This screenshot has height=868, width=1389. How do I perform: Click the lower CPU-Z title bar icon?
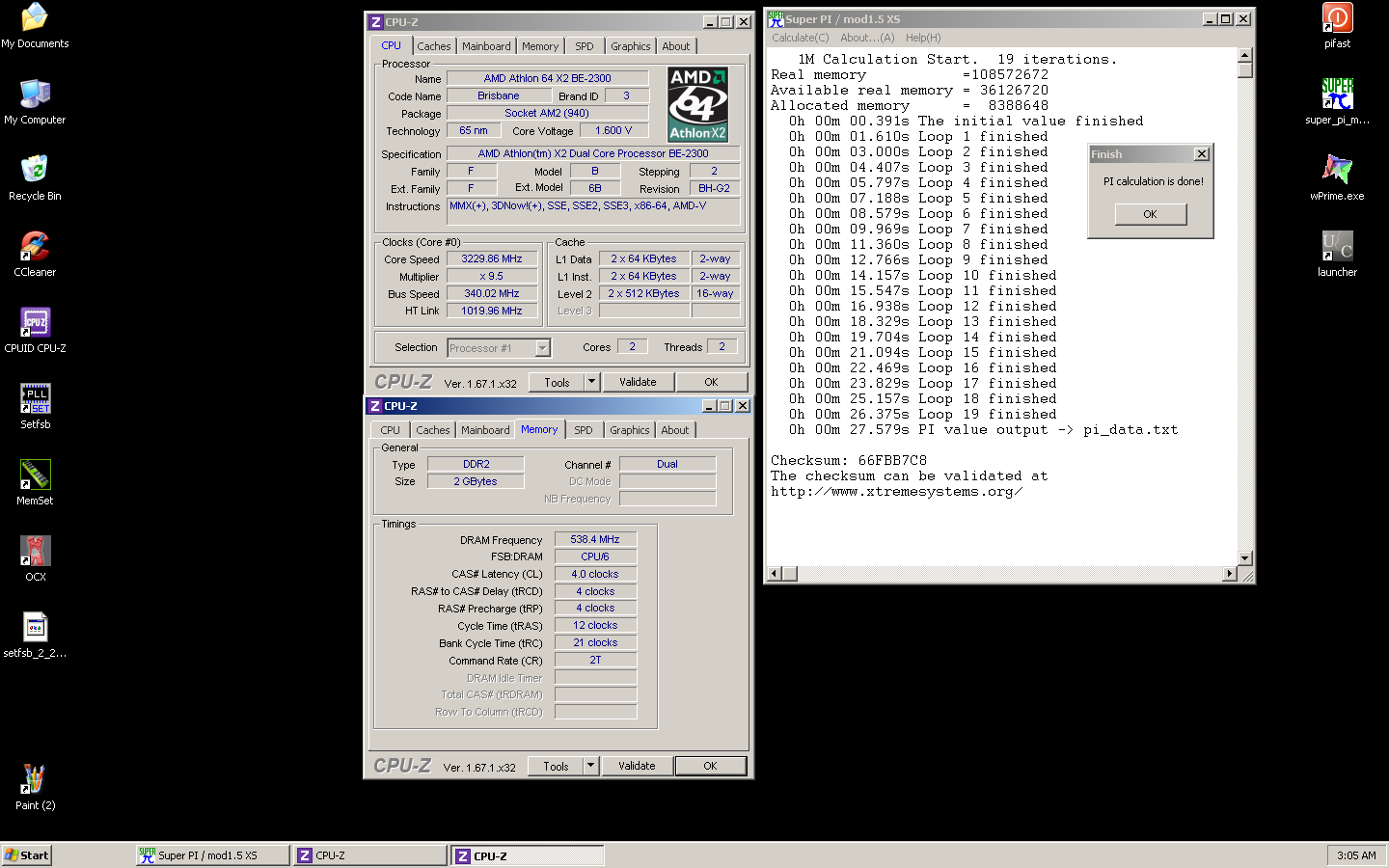coord(375,406)
